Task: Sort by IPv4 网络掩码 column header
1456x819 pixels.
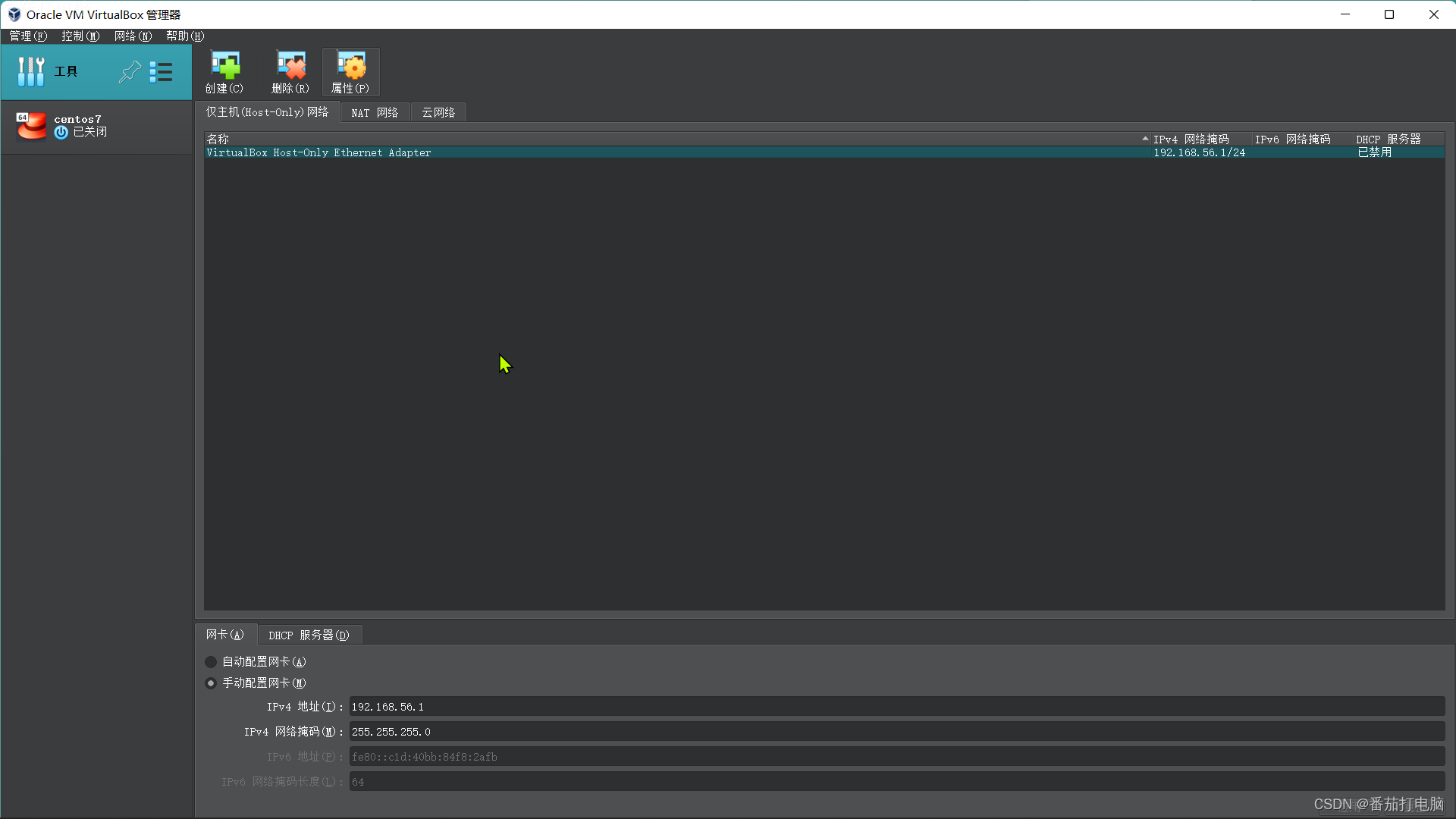Action: click(x=1201, y=140)
